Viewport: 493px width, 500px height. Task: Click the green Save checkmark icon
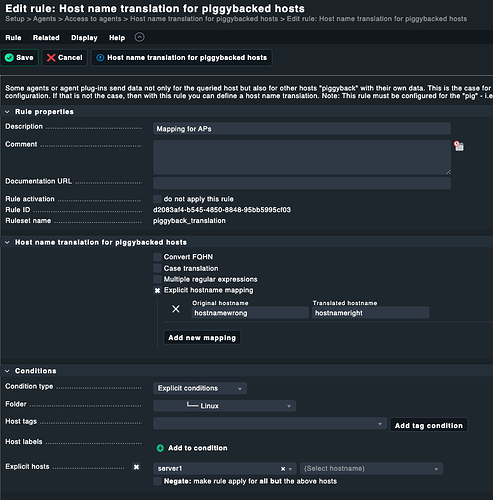click(9, 58)
